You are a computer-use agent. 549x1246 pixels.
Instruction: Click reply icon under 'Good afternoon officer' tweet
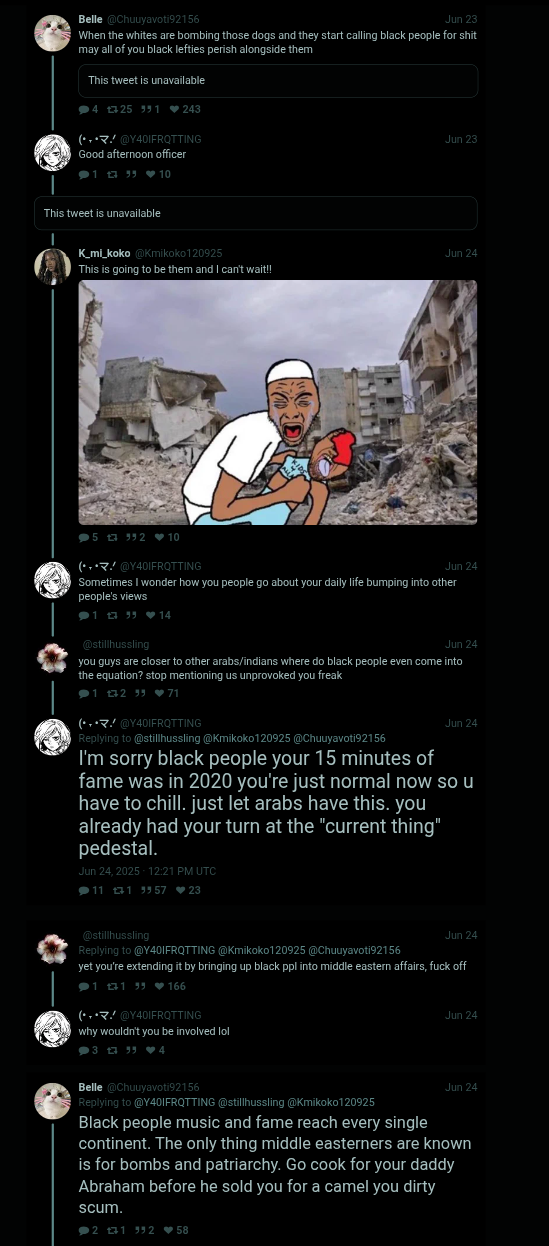tap(84, 174)
